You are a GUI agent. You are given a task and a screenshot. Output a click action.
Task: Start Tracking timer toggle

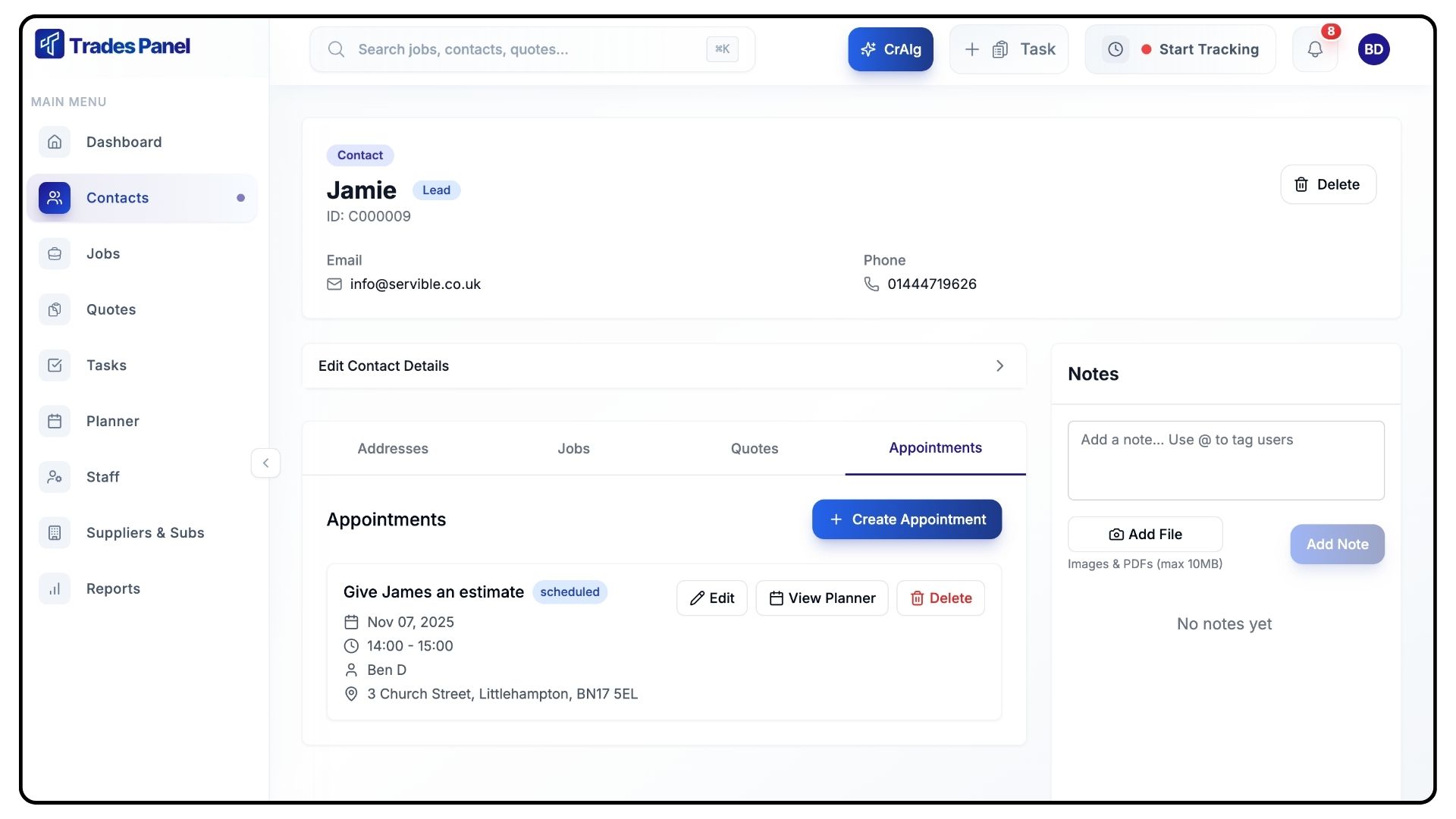pyautogui.click(x=1180, y=49)
